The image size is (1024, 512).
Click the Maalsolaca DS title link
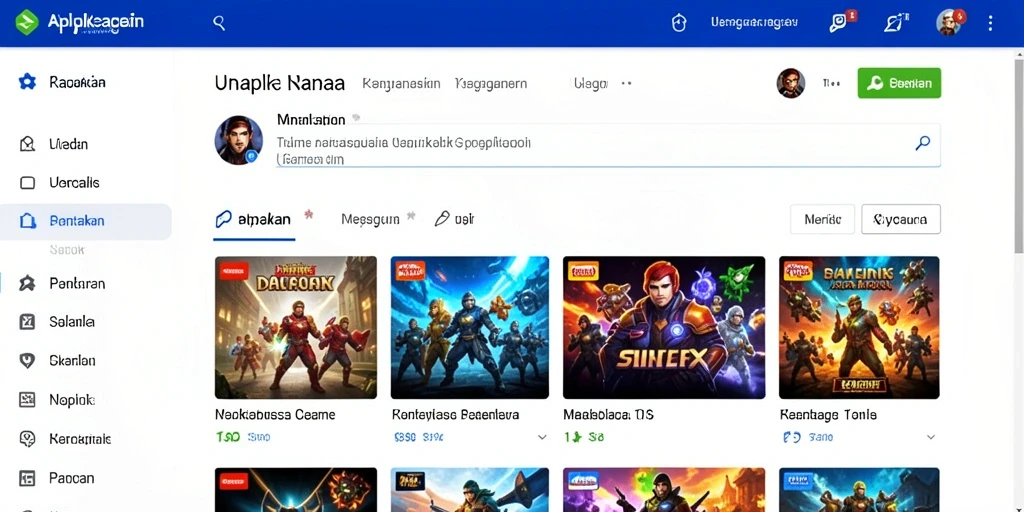[x=609, y=415]
